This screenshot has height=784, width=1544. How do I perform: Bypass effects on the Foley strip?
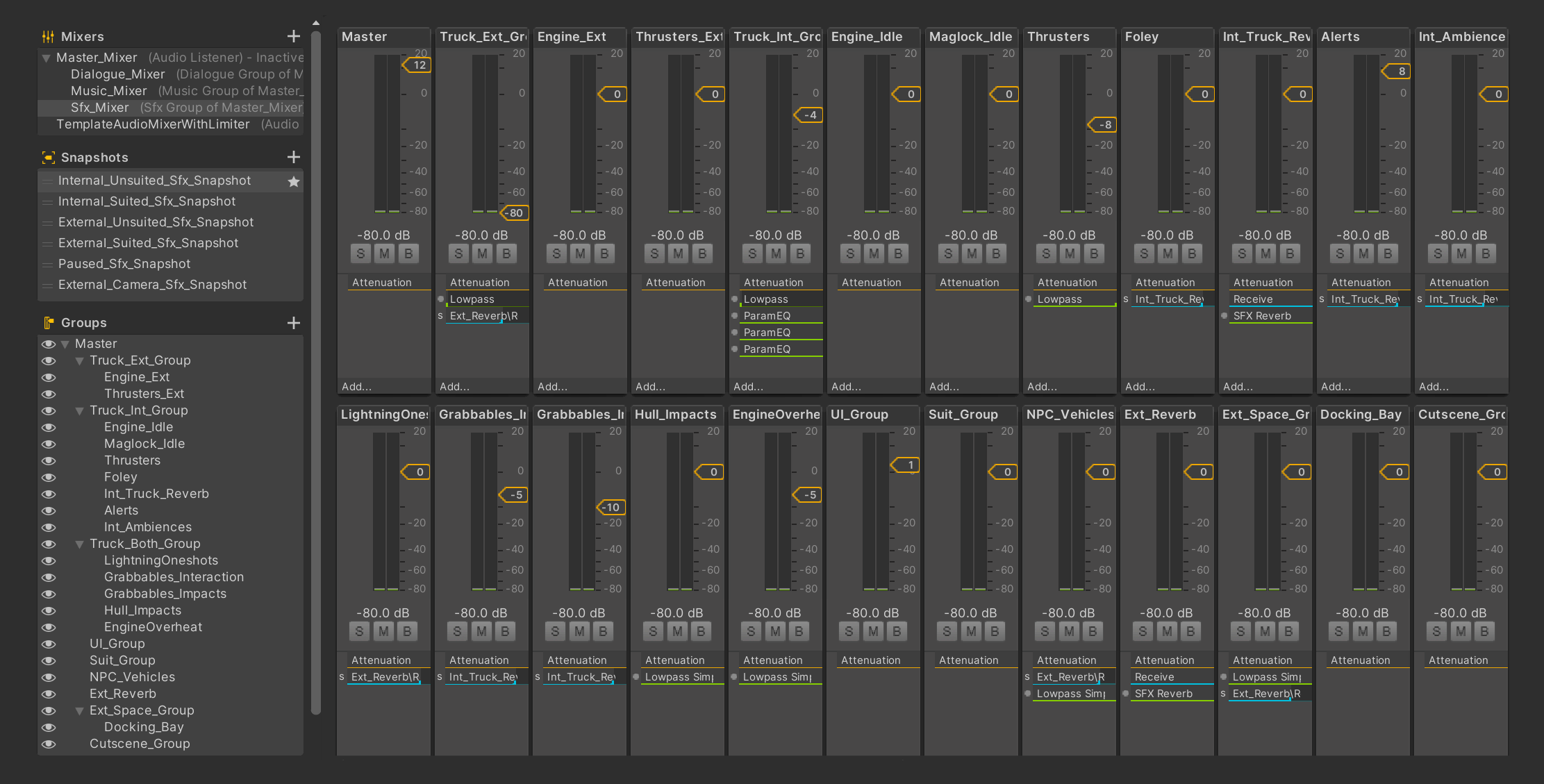[1192, 254]
